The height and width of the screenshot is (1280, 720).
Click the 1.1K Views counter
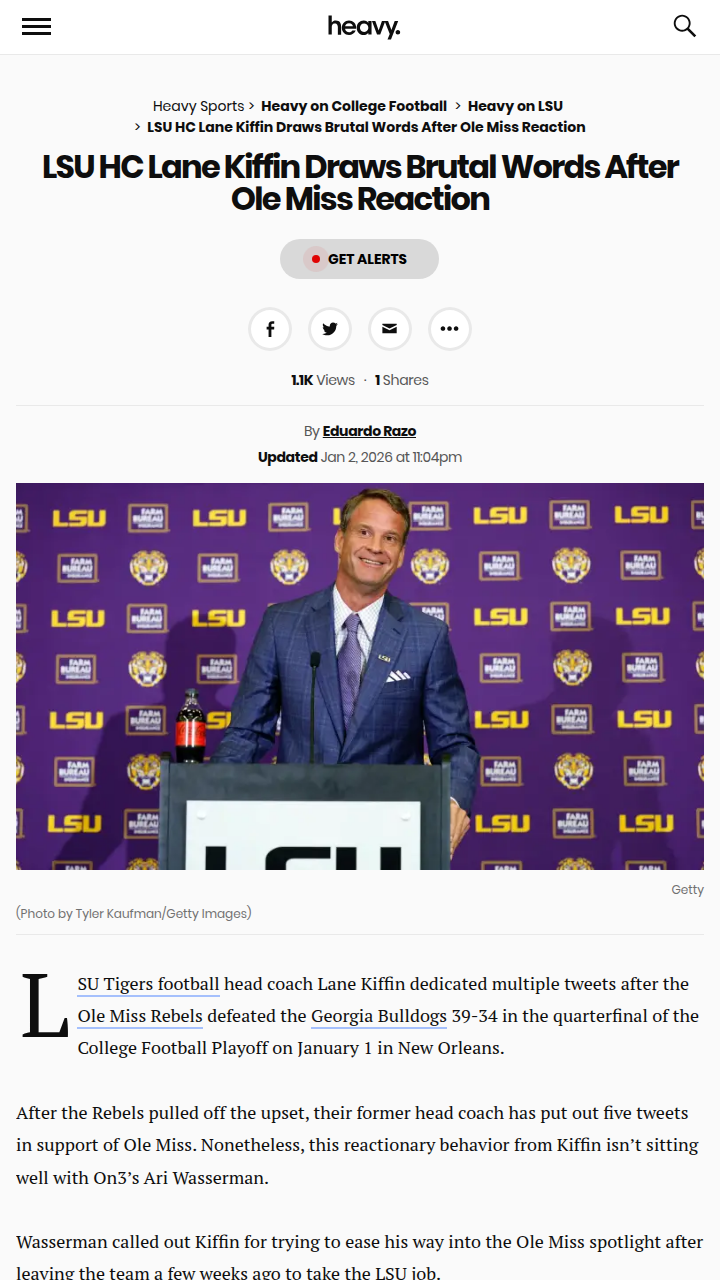coord(323,380)
